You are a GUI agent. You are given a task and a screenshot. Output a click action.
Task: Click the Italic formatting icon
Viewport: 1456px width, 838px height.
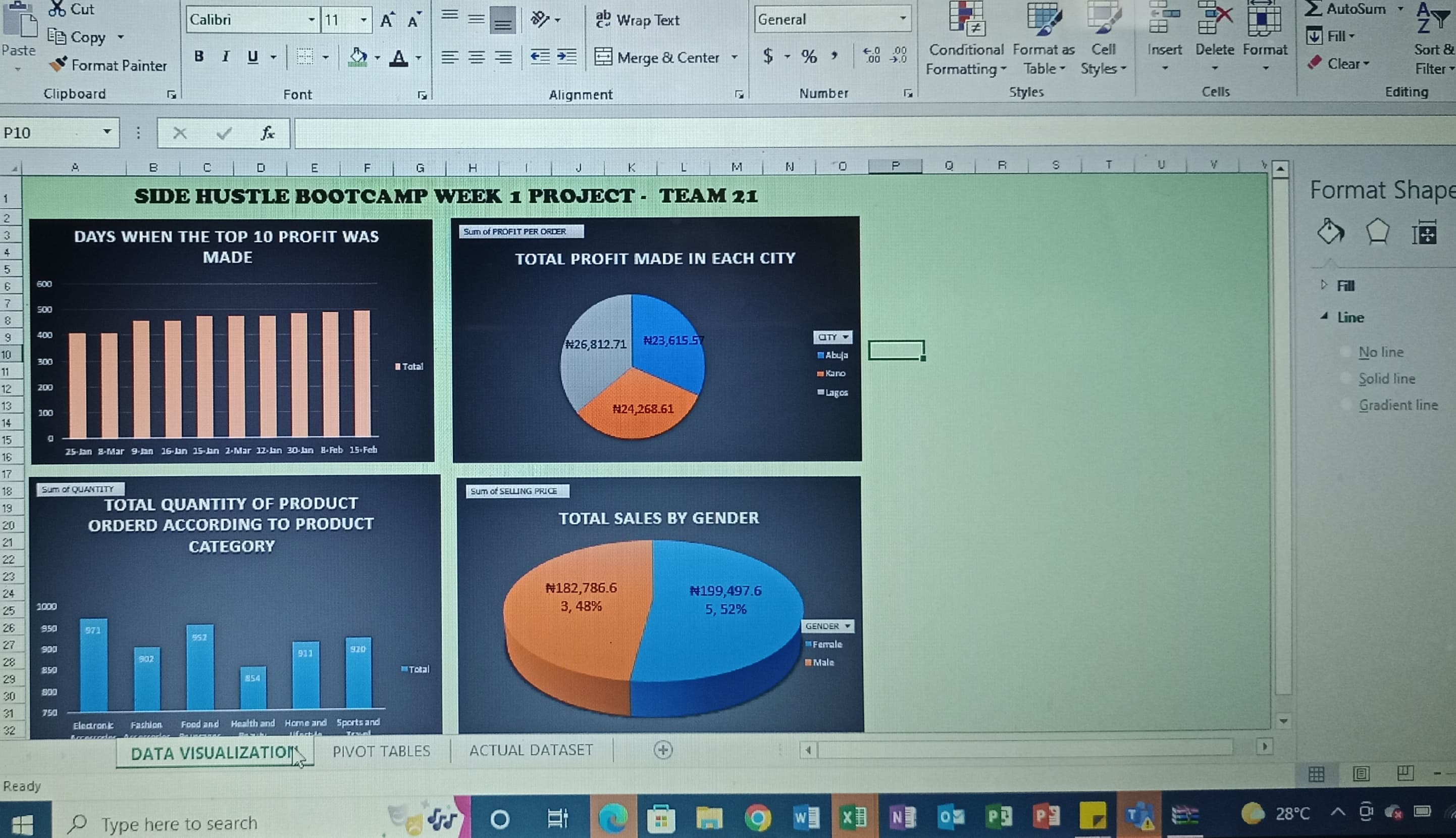point(226,57)
